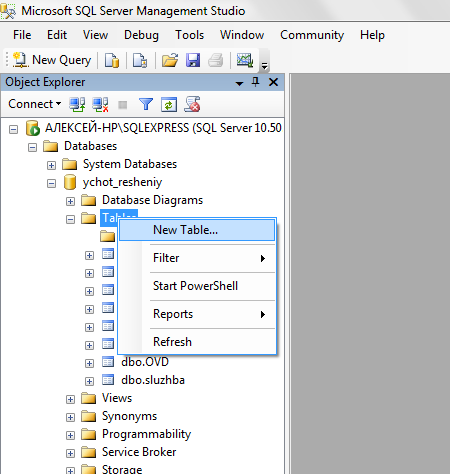Click the Database Engine Query icon
This screenshot has width=450, height=476.
point(112,60)
